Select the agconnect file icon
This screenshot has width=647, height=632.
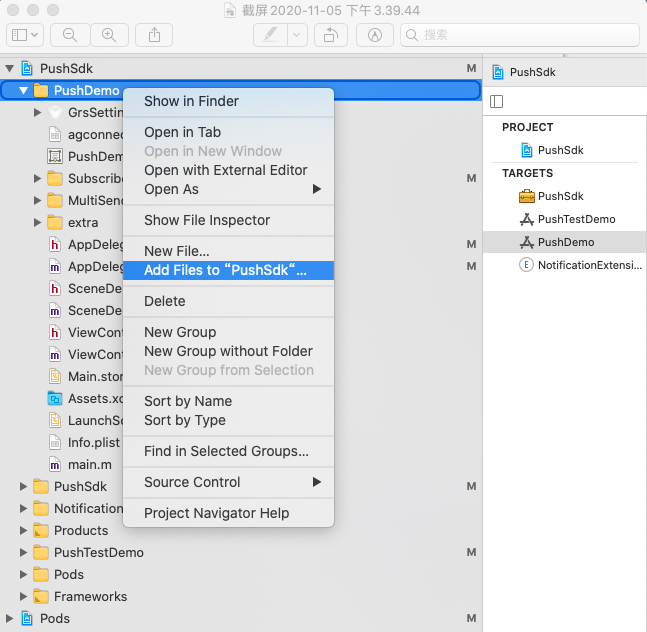point(55,134)
